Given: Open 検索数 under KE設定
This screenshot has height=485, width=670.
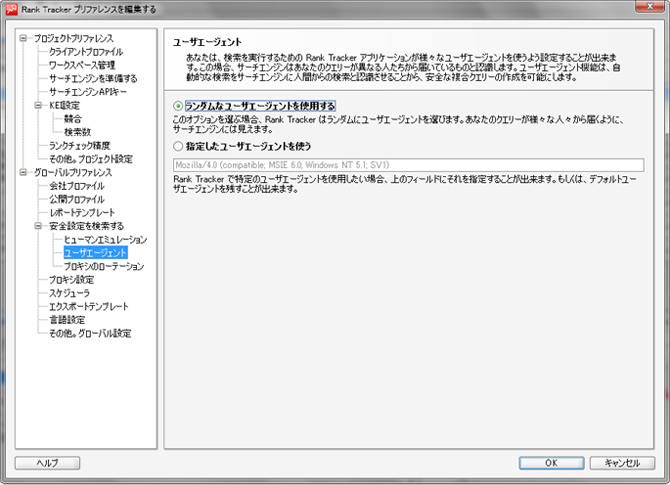Looking at the screenshot, I should click(x=77, y=132).
